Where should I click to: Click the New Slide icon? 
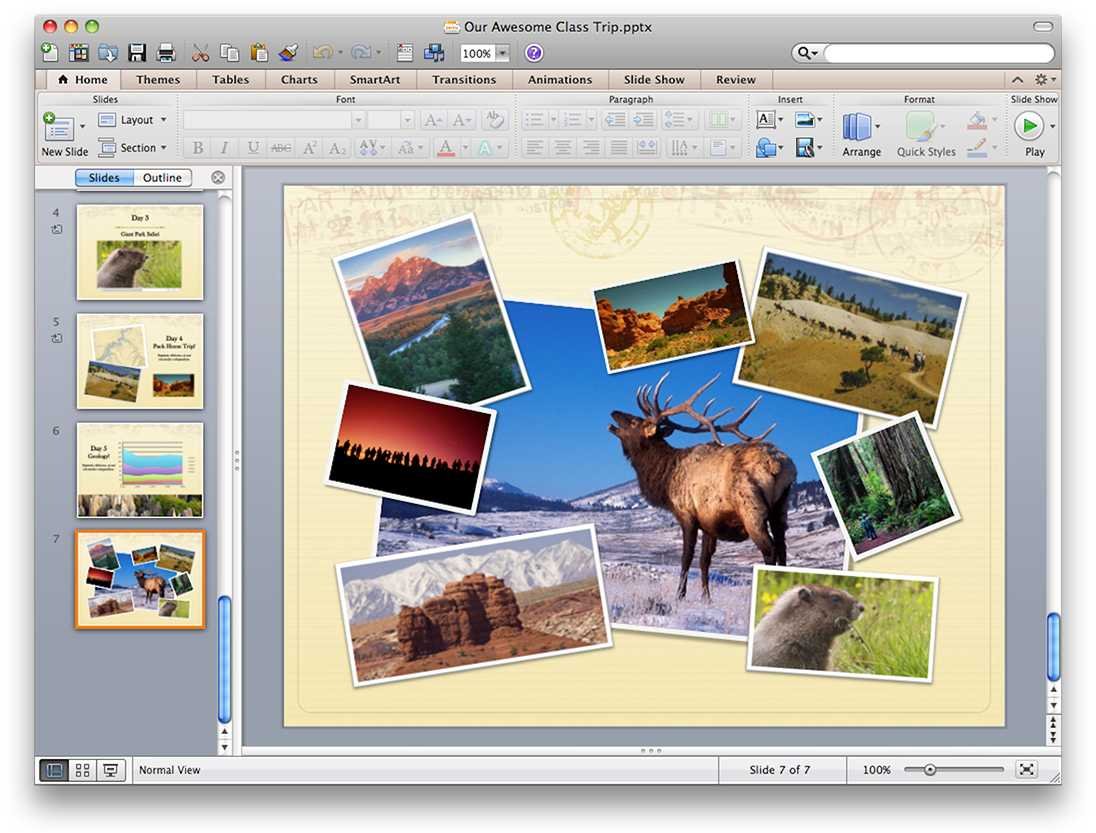[59, 126]
